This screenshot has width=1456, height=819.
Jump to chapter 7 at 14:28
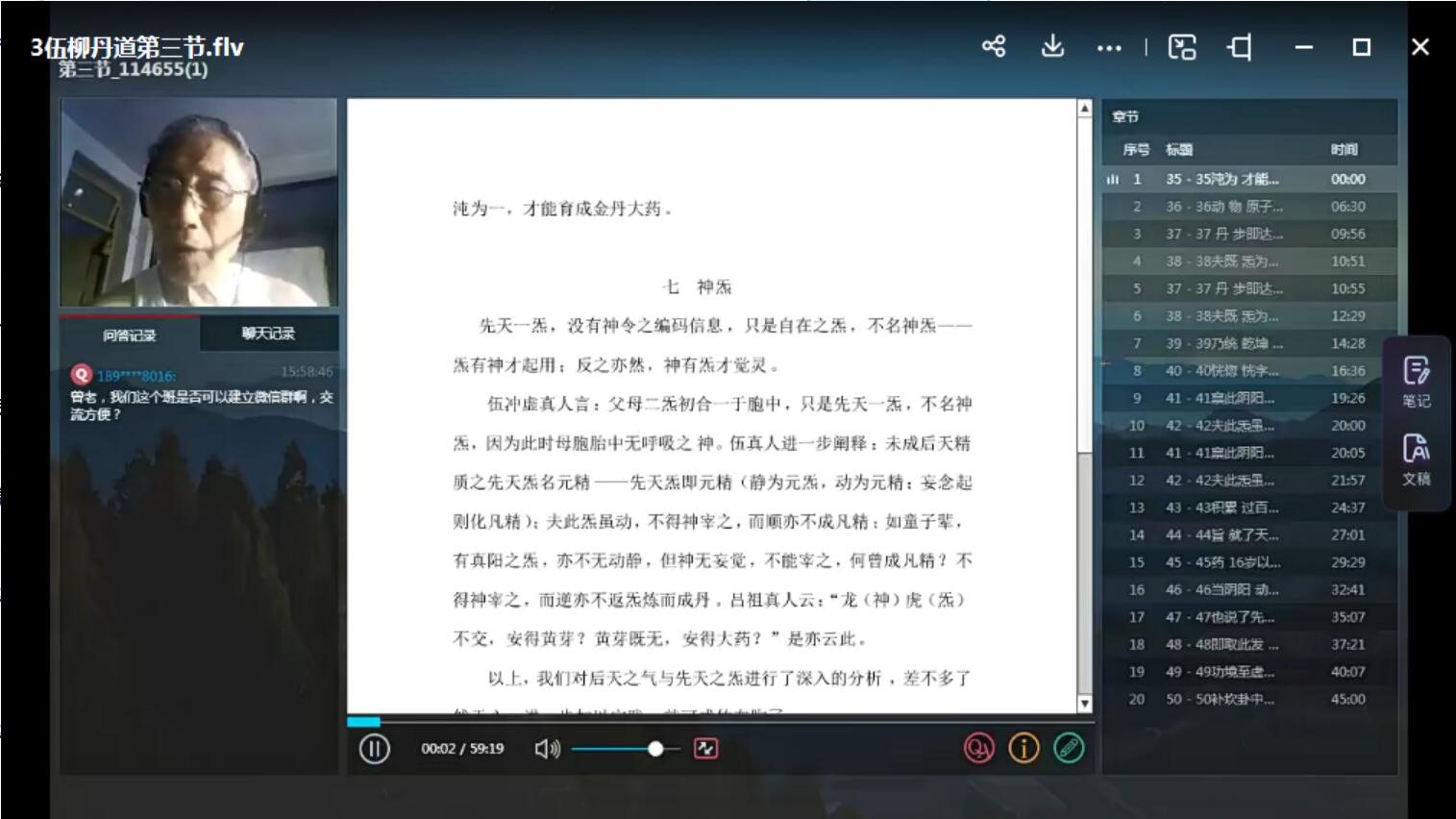(1240, 342)
